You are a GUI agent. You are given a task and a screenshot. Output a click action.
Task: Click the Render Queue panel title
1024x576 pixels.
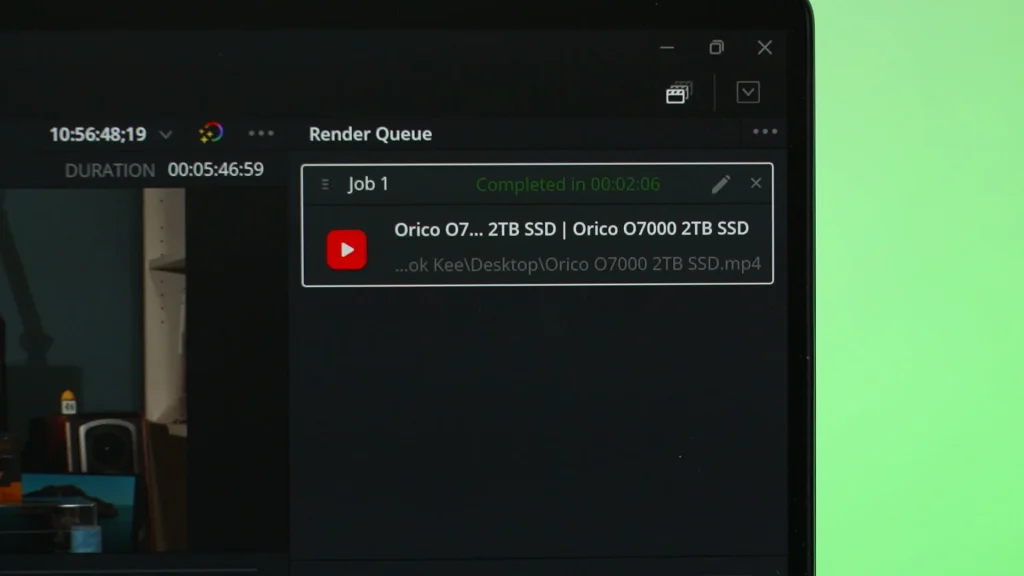point(370,134)
